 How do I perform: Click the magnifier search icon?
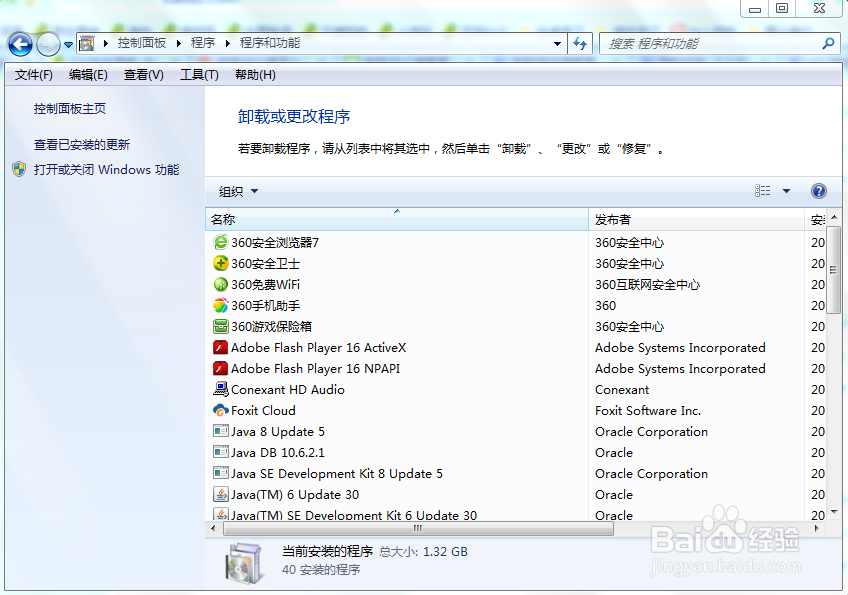pyautogui.click(x=828, y=44)
